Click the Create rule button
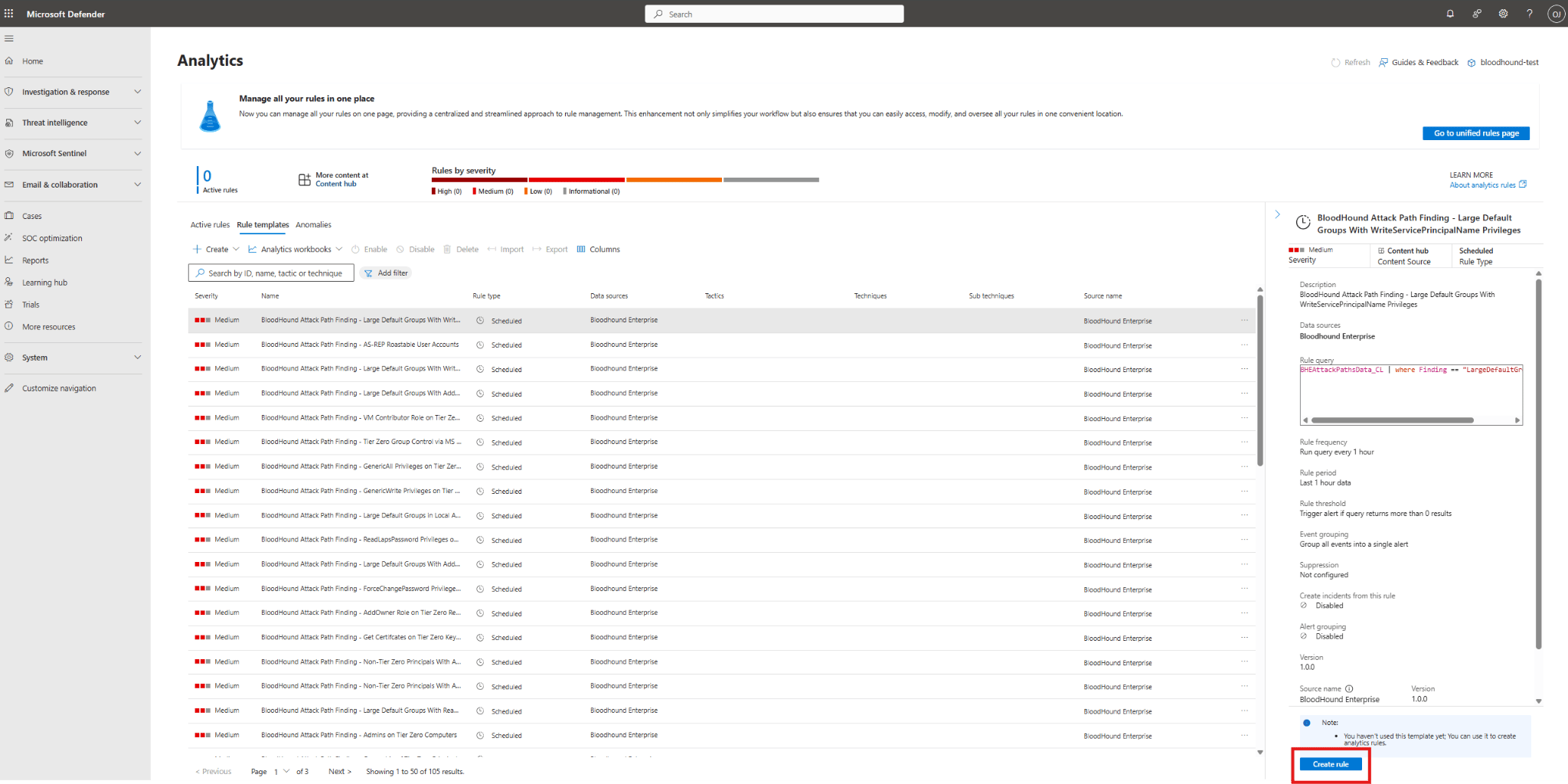The height and width of the screenshot is (784, 1568). point(1331,764)
